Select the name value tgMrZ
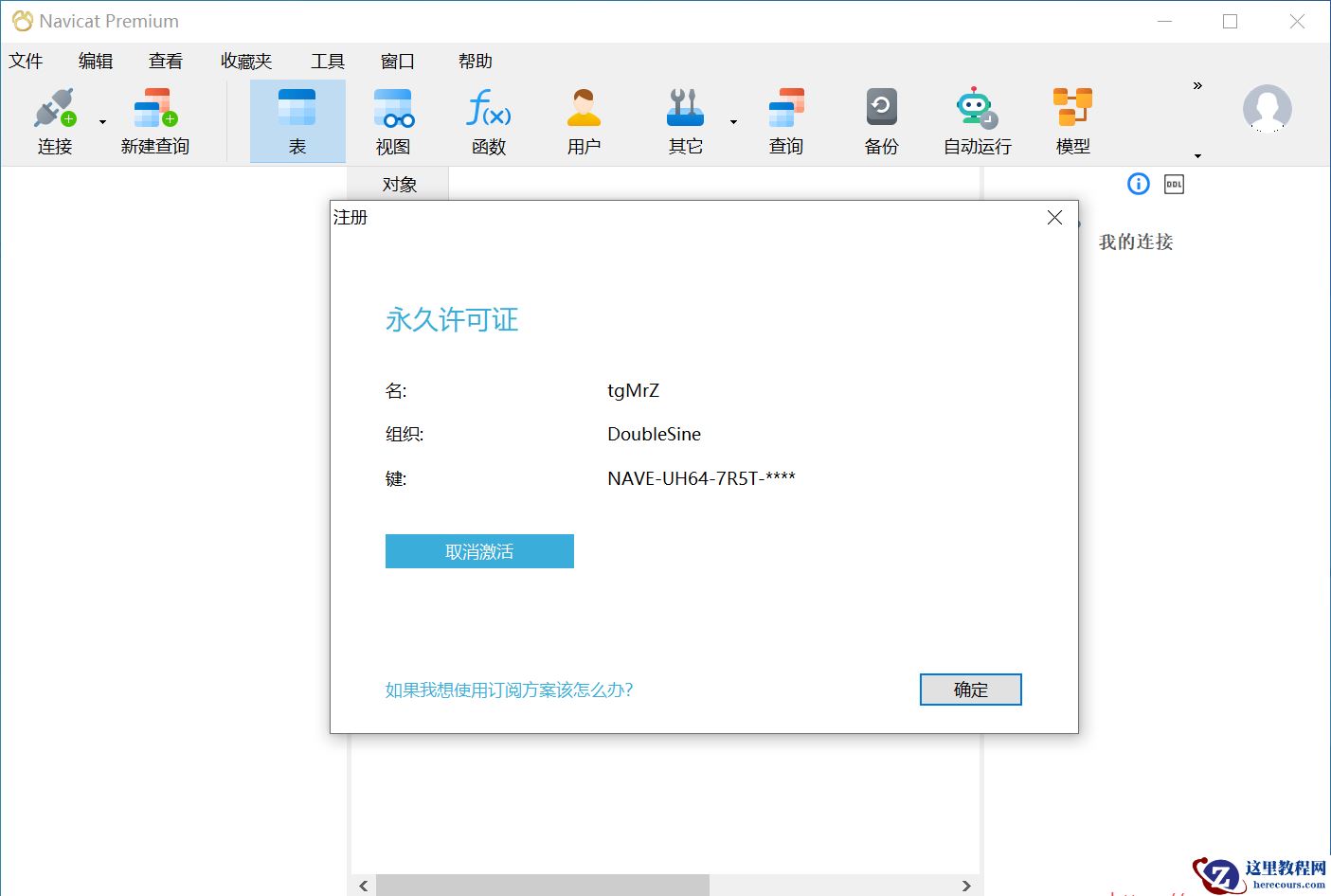The height and width of the screenshot is (896, 1331). [x=633, y=390]
